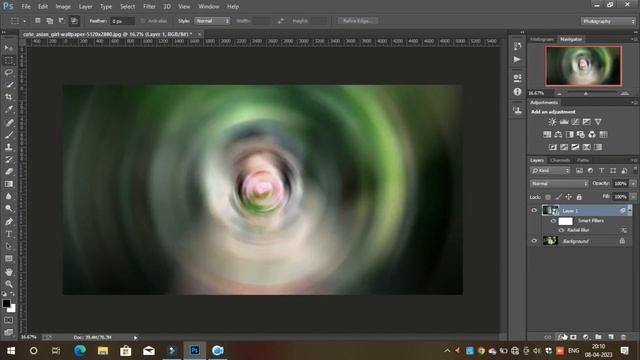Switch to the Histogram tab
This screenshot has width=640, height=360.
click(542, 39)
